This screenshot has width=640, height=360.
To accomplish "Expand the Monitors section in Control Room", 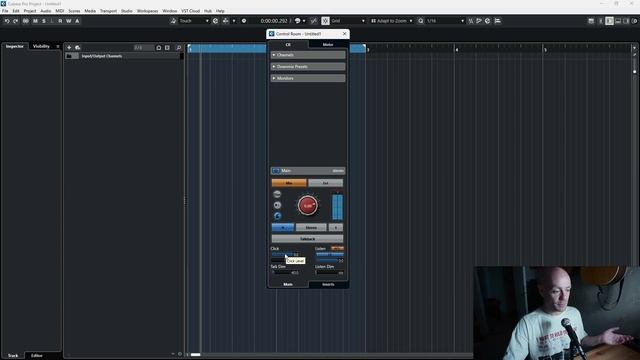I will (308, 78).
